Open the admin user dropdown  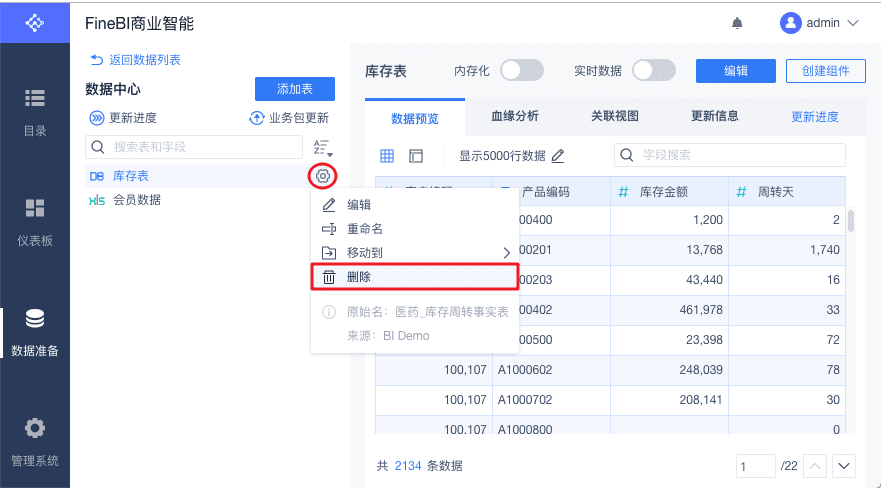pyautogui.click(x=819, y=22)
